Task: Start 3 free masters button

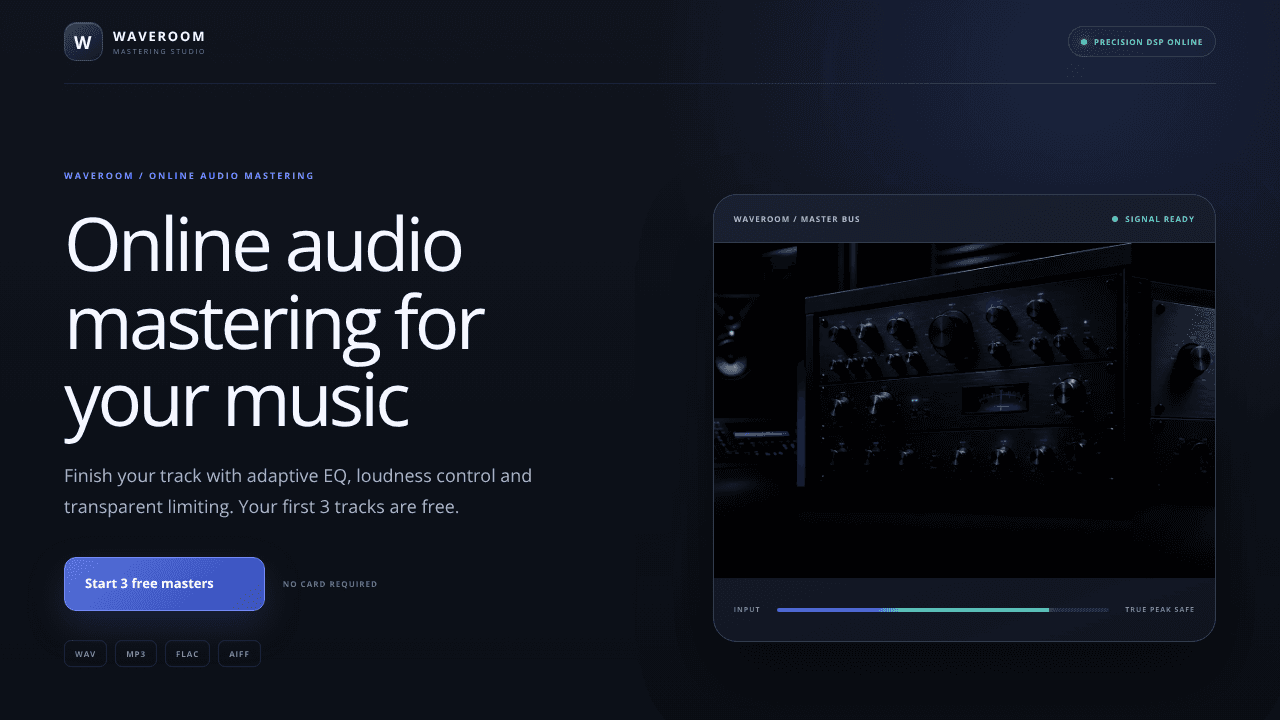Action: pos(164,584)
